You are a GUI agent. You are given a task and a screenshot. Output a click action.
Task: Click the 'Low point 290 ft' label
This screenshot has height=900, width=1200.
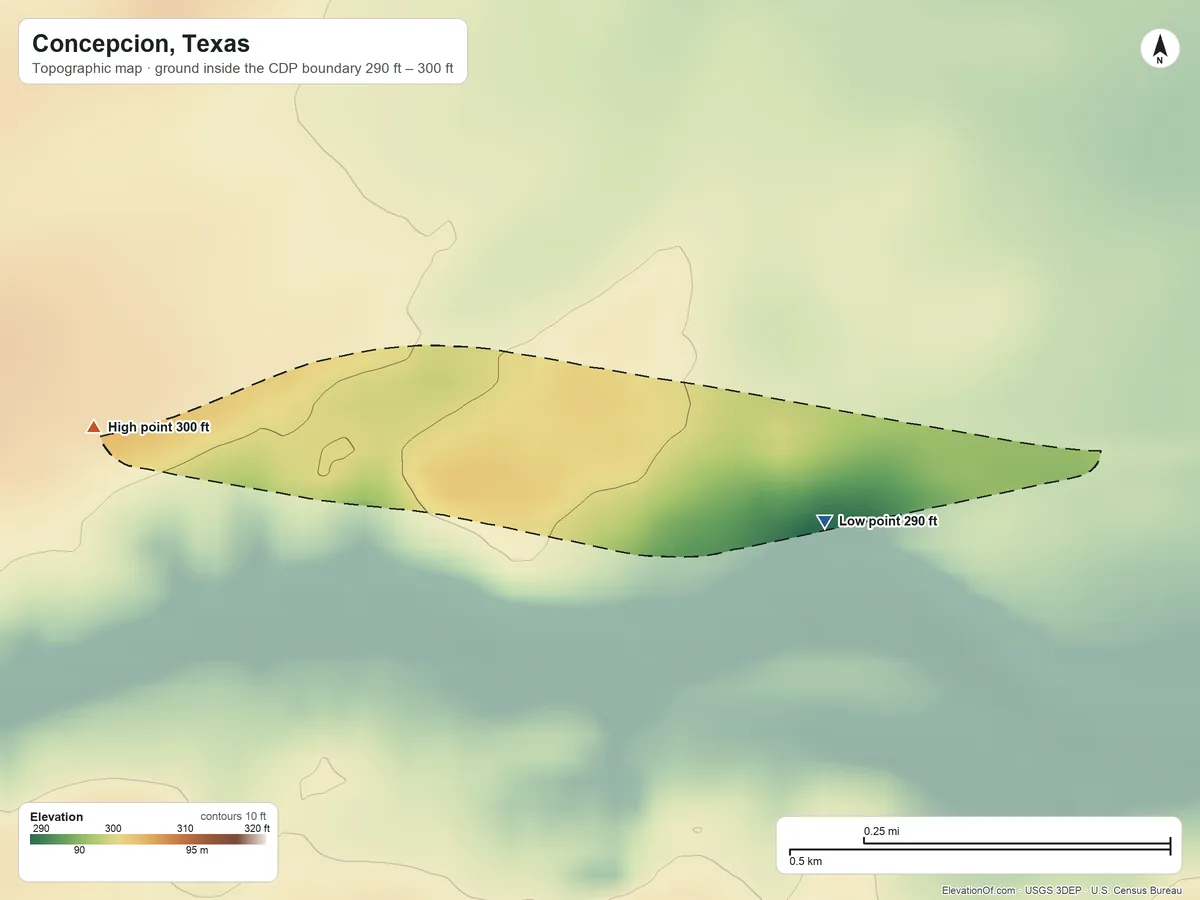888,521
